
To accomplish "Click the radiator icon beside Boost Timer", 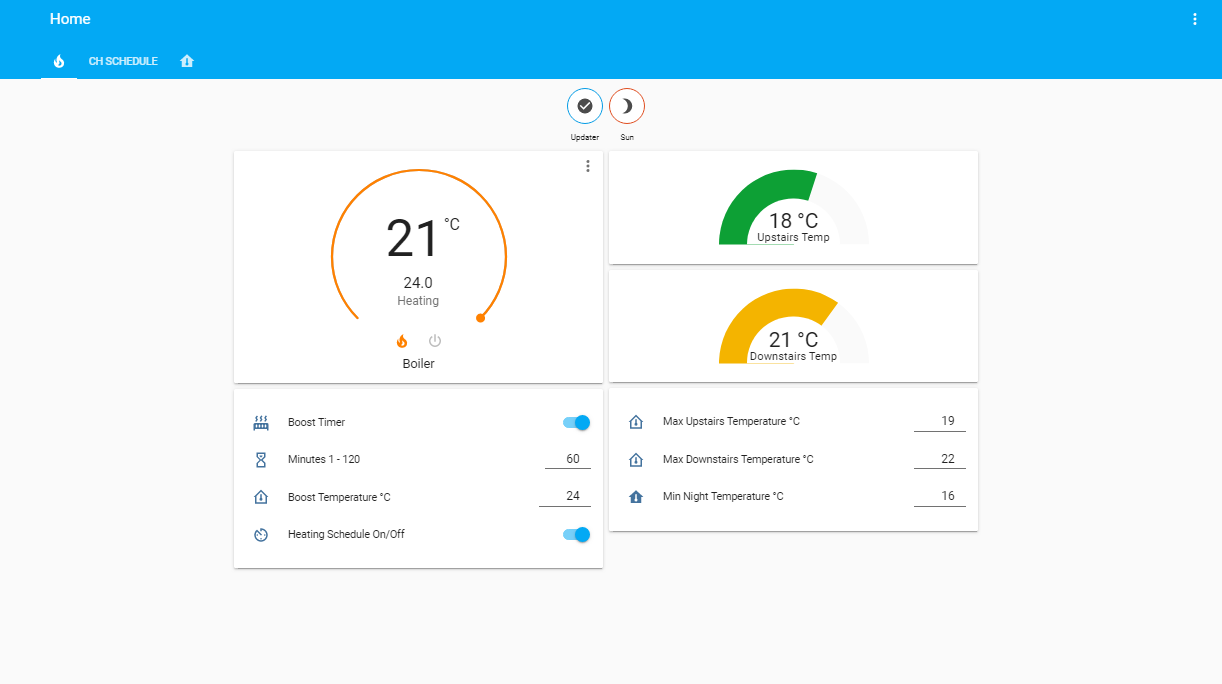I will click(261, 422).
